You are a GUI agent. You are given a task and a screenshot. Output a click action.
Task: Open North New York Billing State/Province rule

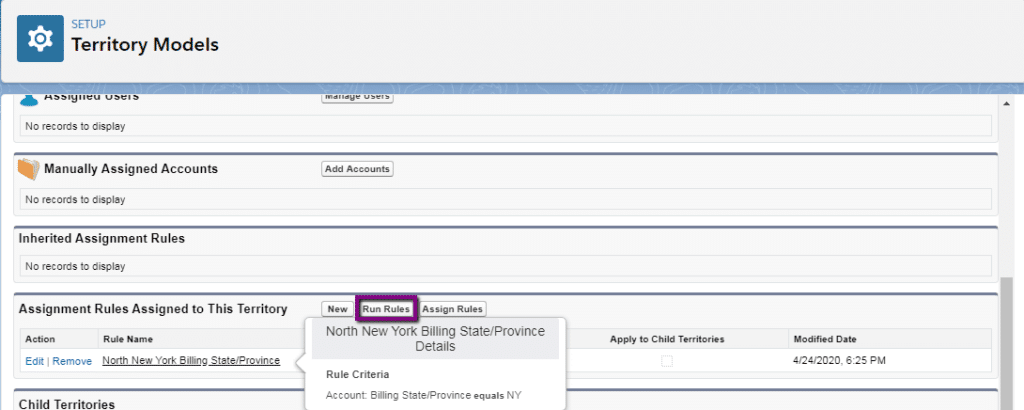tap(191, 360)
